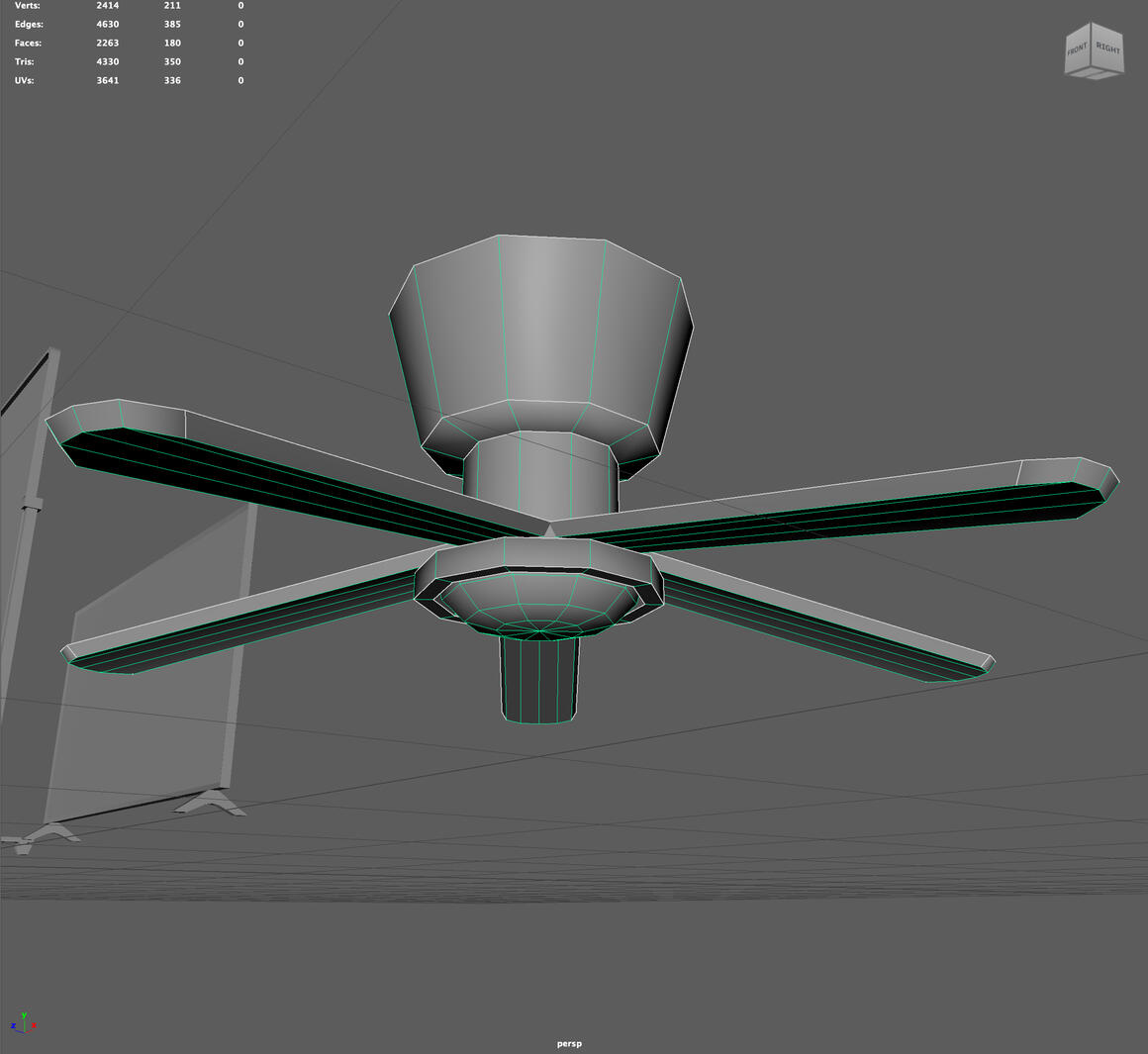The width and height of the screenshot is (1148, 1054).
Task: Click the X axis arm of the gizmo
Action: point(30,1031)
